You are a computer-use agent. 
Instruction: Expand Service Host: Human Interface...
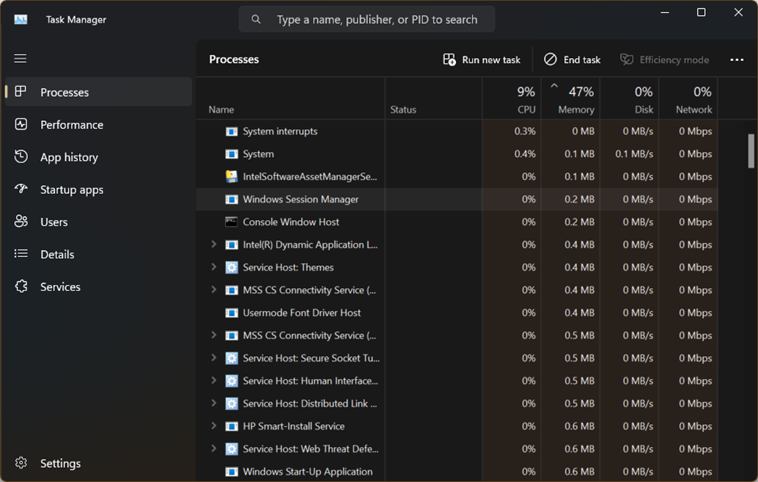[x=214, y=380]
